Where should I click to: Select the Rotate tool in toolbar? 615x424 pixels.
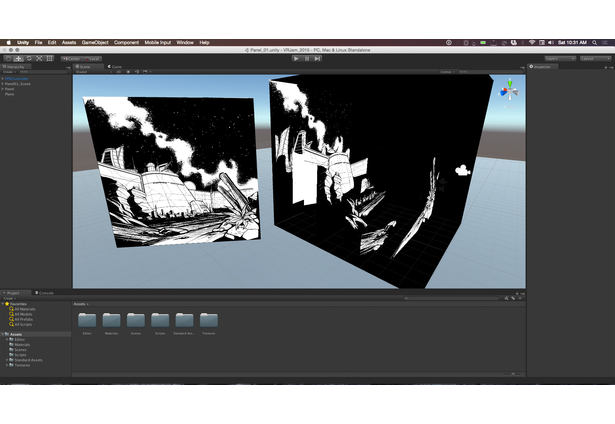29,58
